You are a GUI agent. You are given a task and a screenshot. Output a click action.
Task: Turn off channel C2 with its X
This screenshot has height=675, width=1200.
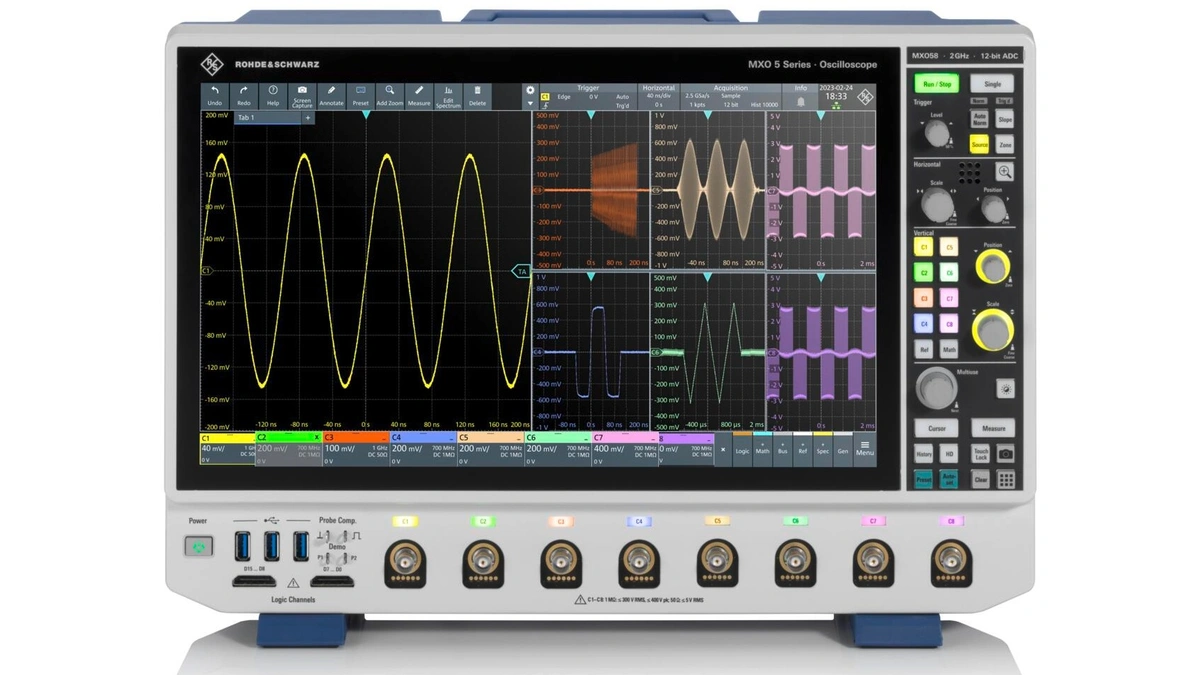[317, 438]
